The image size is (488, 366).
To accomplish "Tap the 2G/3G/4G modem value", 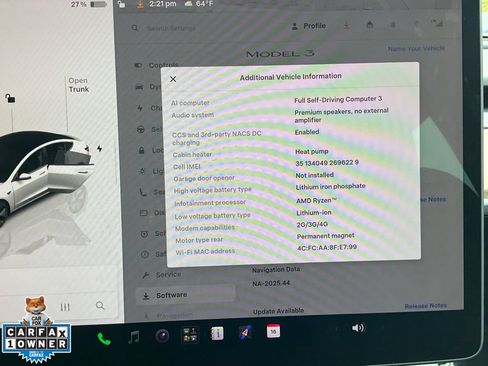I will 312,224.
